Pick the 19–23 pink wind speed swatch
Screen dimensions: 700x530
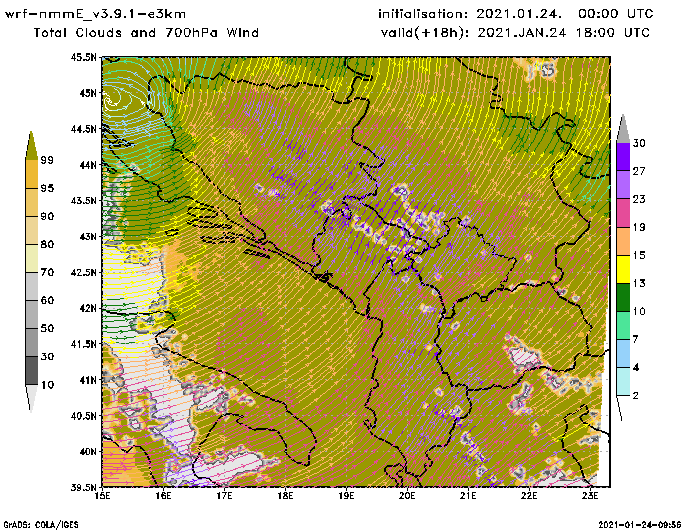(x=623, y=213)
